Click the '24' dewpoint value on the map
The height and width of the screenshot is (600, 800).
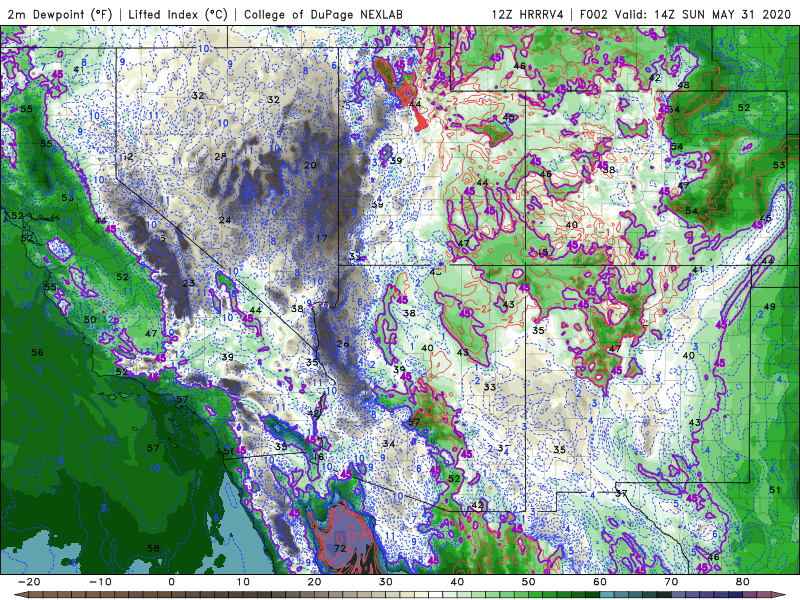tap(225, 220)
